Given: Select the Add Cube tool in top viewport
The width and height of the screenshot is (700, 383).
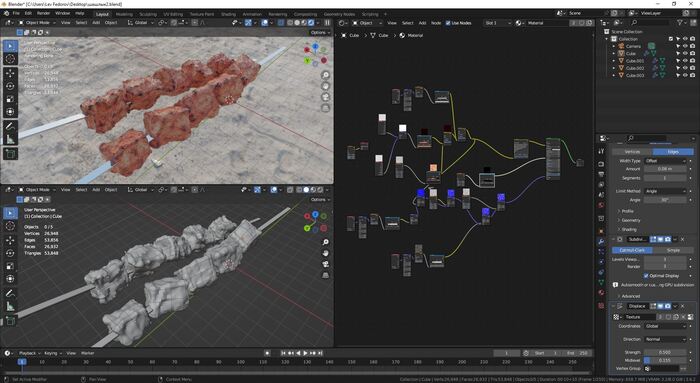Looking at the screenshot, I should (10, 154).
